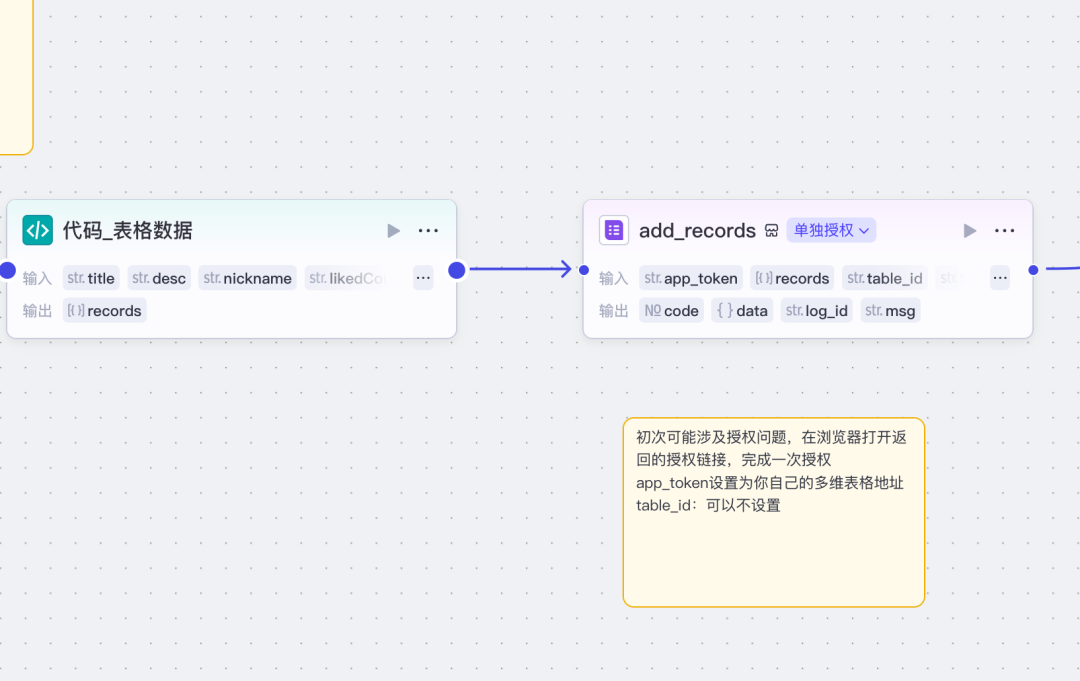Click the plugin store icon beside add_records
Screen dimensions: 1080x681
click(771, 231)
